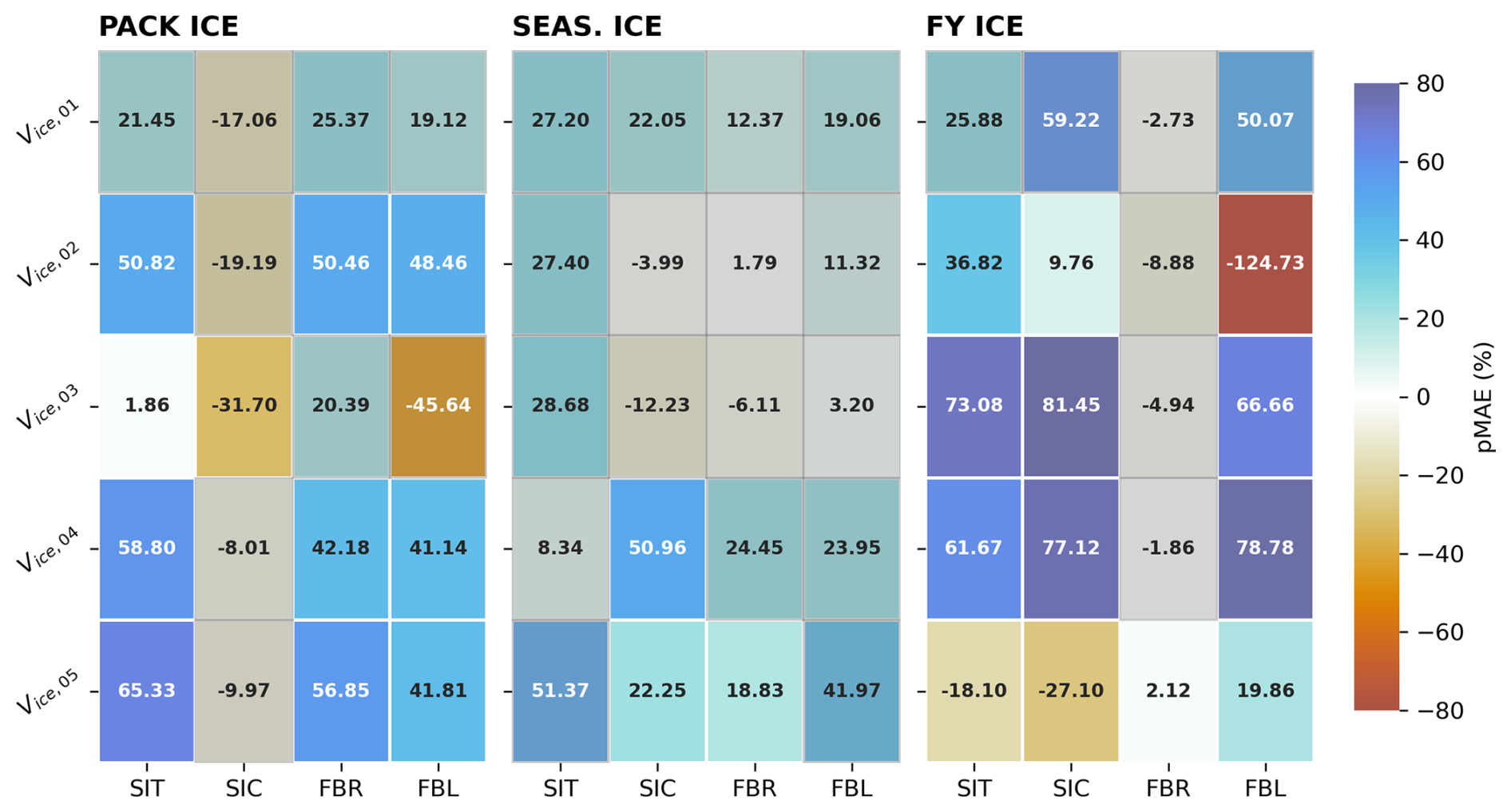Screen dimensions: 1511x812
Task: Click the V ice,03 row label
Action: tap(50, 407)
